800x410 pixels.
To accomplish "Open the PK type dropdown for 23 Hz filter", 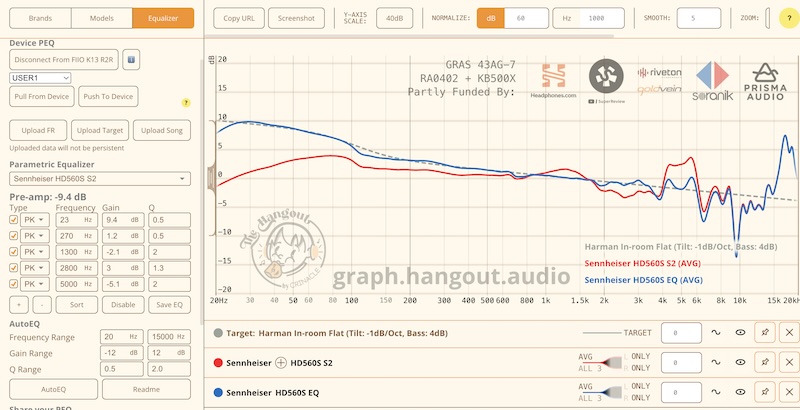I will coord(35,220).
